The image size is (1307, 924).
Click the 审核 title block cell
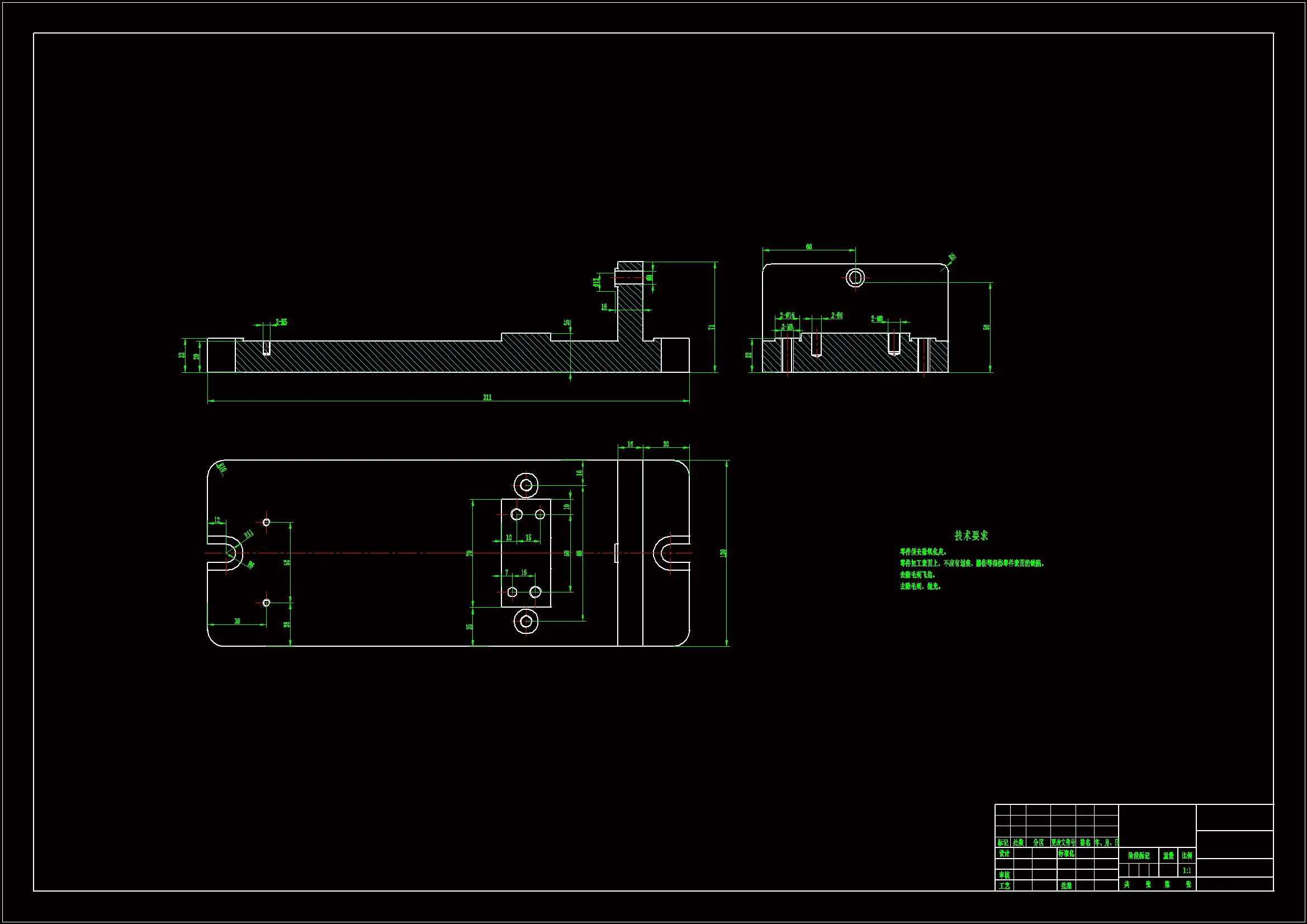click(x=1004, y=875)
